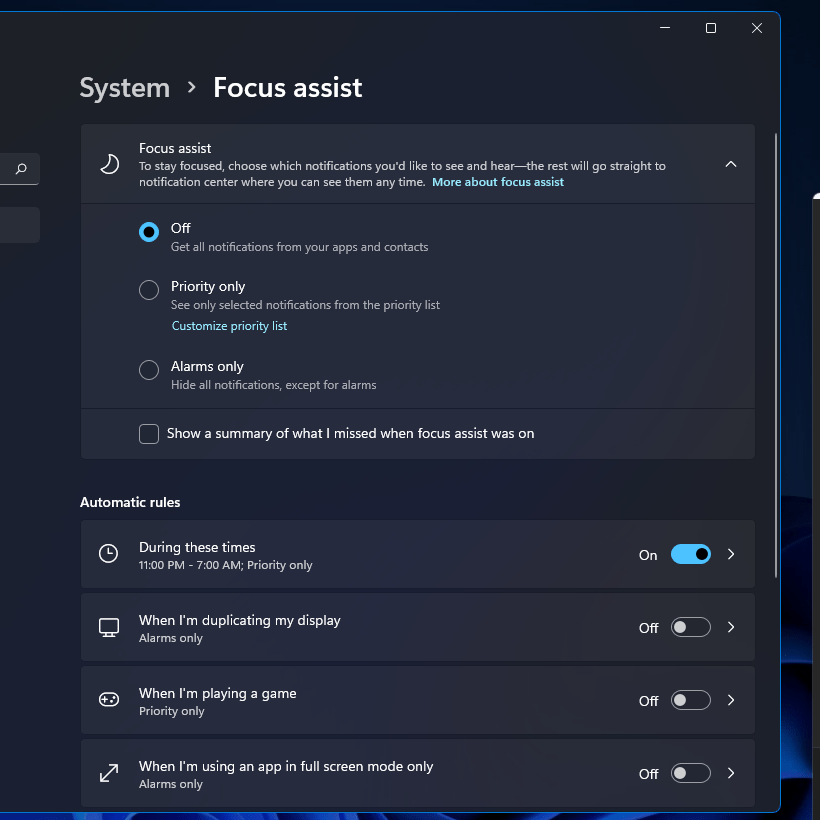This screenshot has height=820, width=820.
Task: Open the Customize priority list link
Action: [229, 326]
